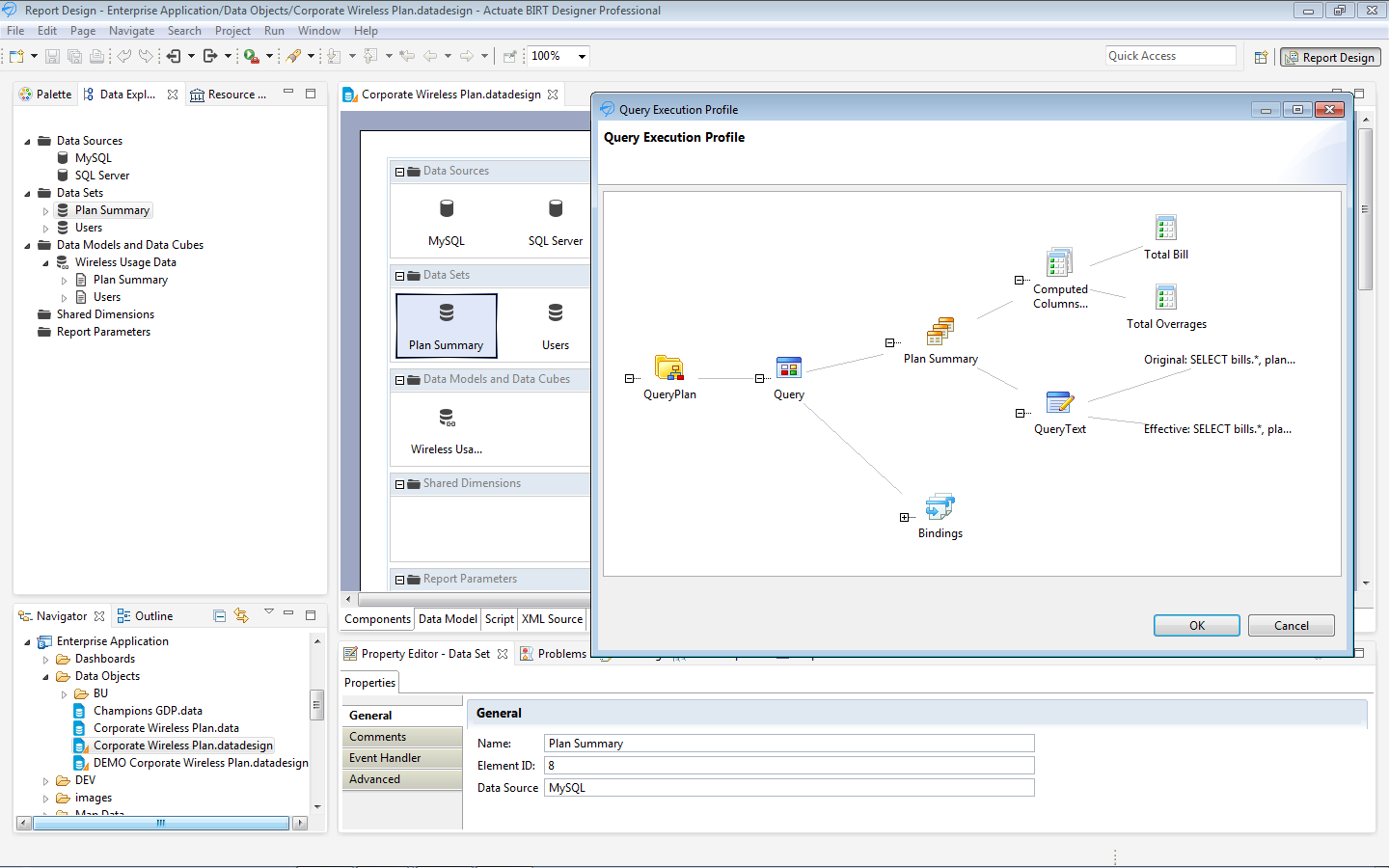Click the MySQL data source icon in editor
The image size is (1389, 868).
(x=447, y=209)
